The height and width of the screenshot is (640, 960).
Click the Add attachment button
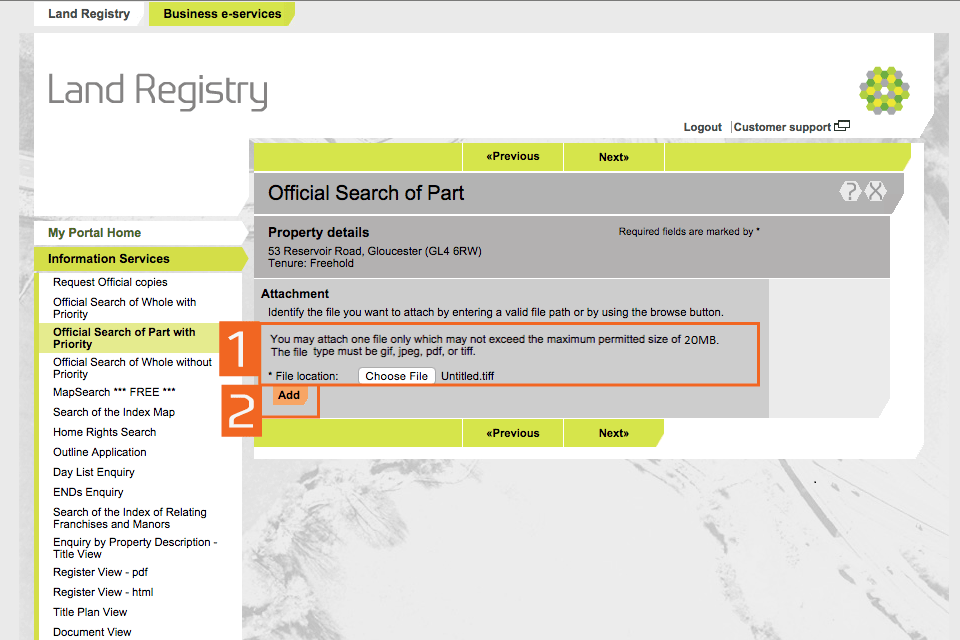tap(289, 396)
